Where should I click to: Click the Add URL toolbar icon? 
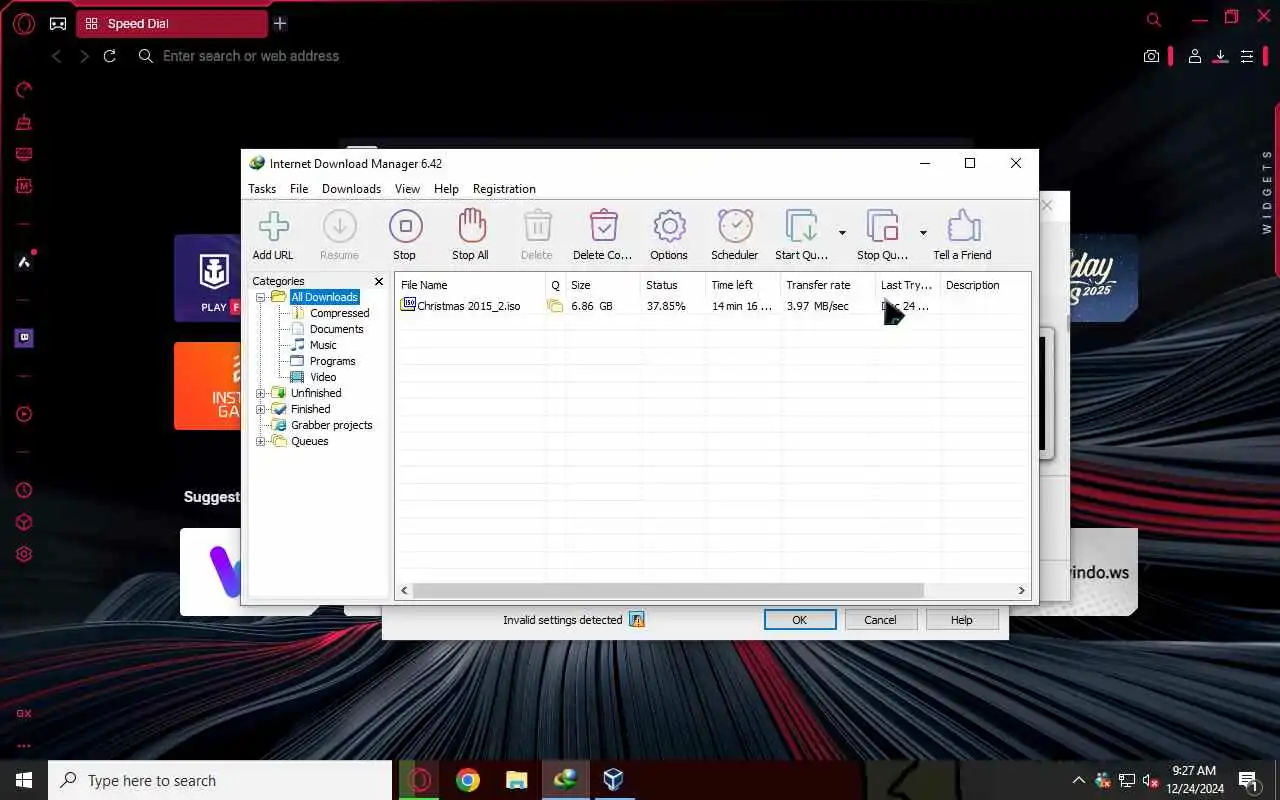pyautogui.click(x=273, y=226)
